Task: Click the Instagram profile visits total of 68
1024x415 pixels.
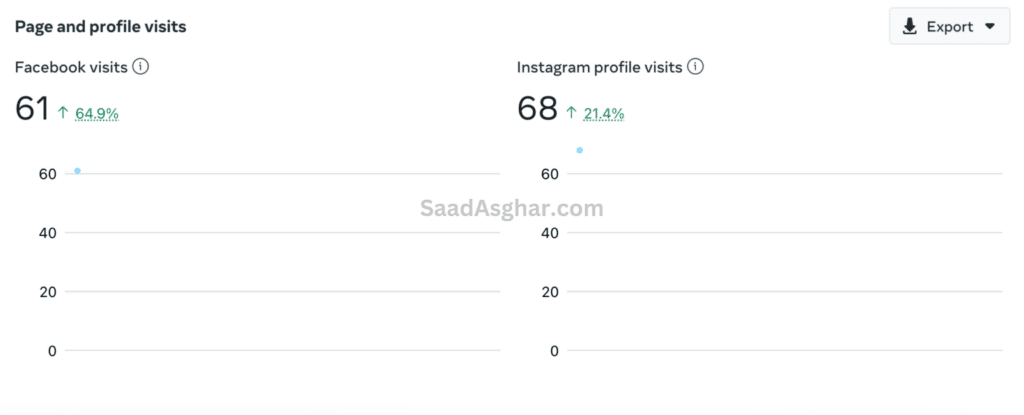Action: (537, 108)
